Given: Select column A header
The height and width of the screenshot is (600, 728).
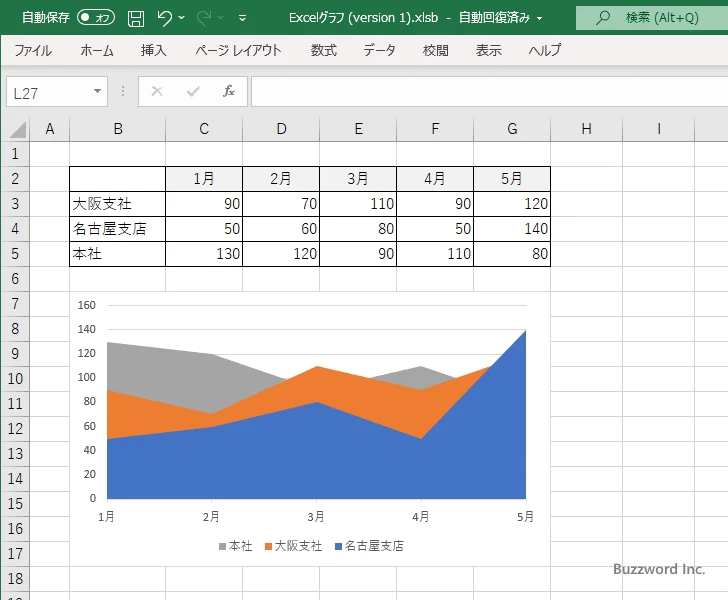Looking at the screenshot, I should pyautogui.click(x=50, y=129).
